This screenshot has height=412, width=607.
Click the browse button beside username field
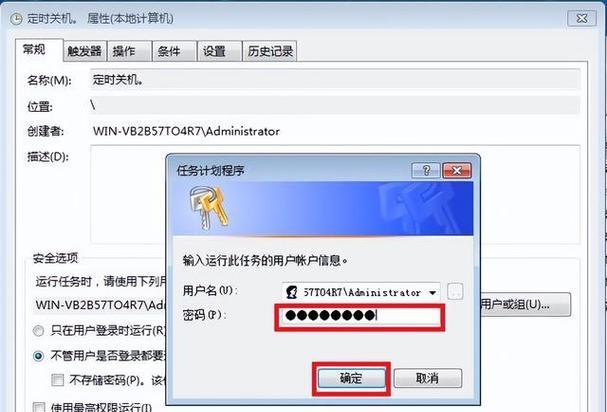(x=455, y=292)
